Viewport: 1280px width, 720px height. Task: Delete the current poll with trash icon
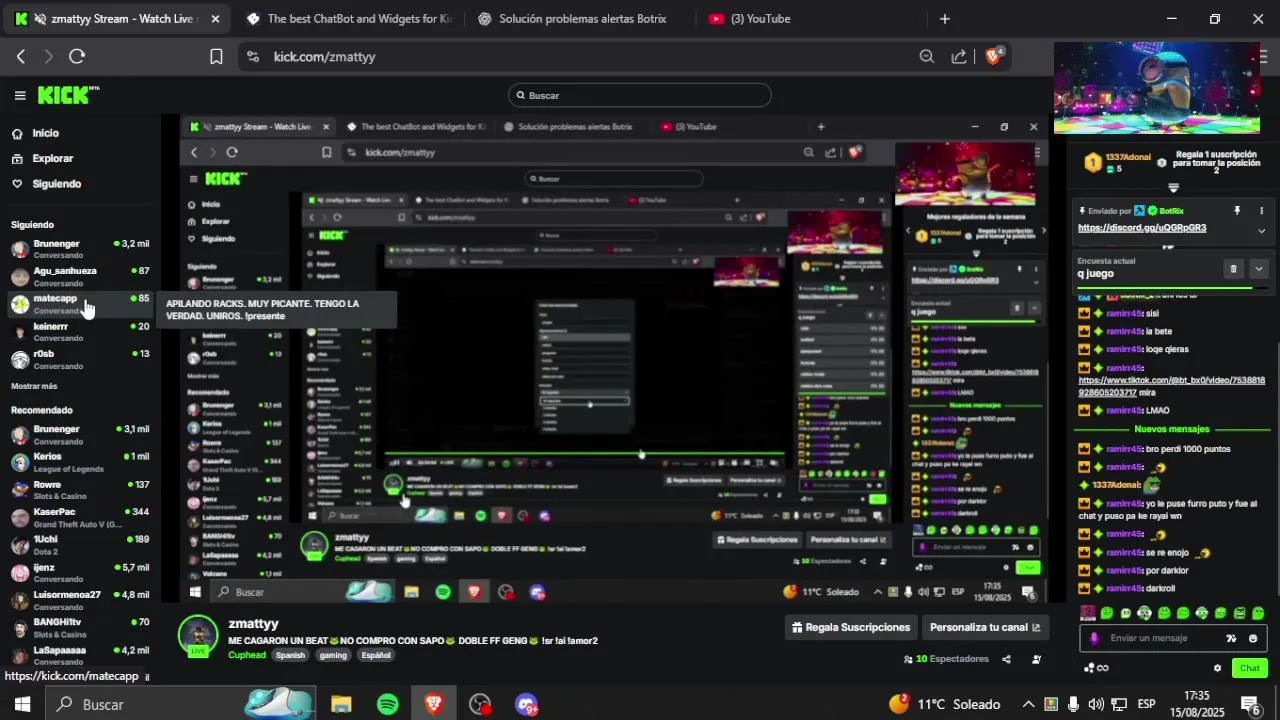1233,269
